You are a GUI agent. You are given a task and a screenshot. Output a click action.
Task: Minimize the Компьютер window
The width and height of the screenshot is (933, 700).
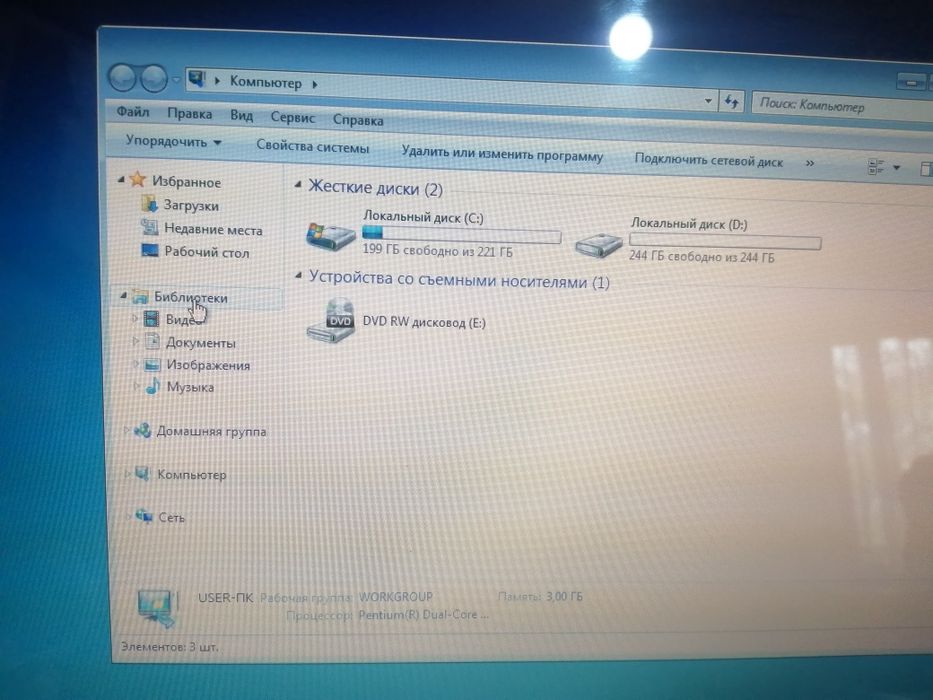(910, 82)
